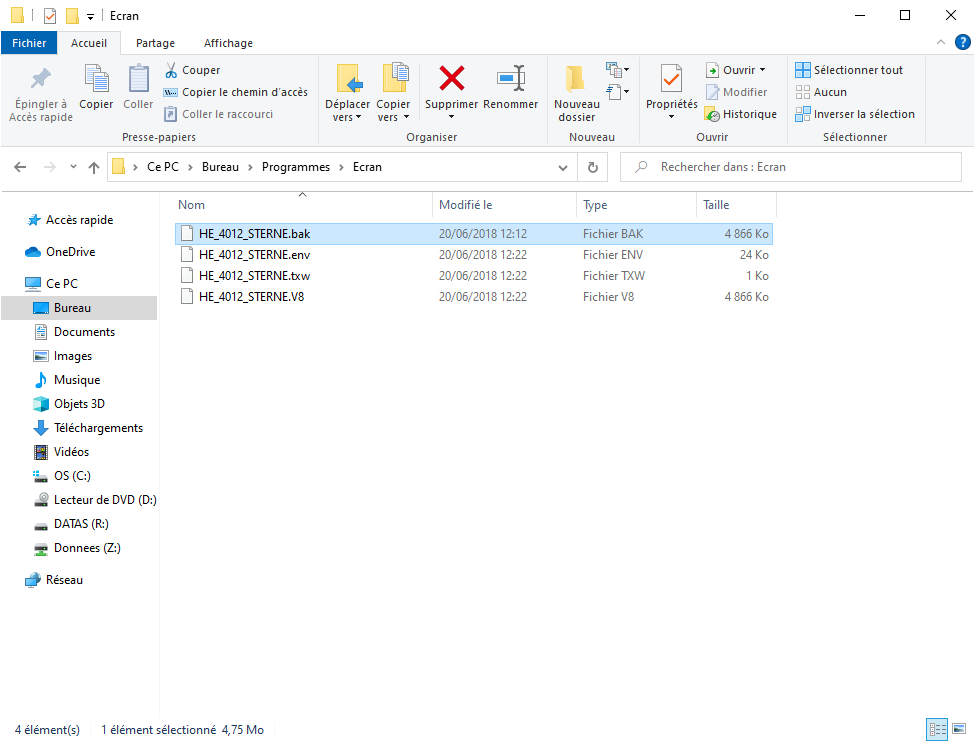Screen dimensions: 975x742
Task: Click the Renommer rename icon
Action: point(510,79)
